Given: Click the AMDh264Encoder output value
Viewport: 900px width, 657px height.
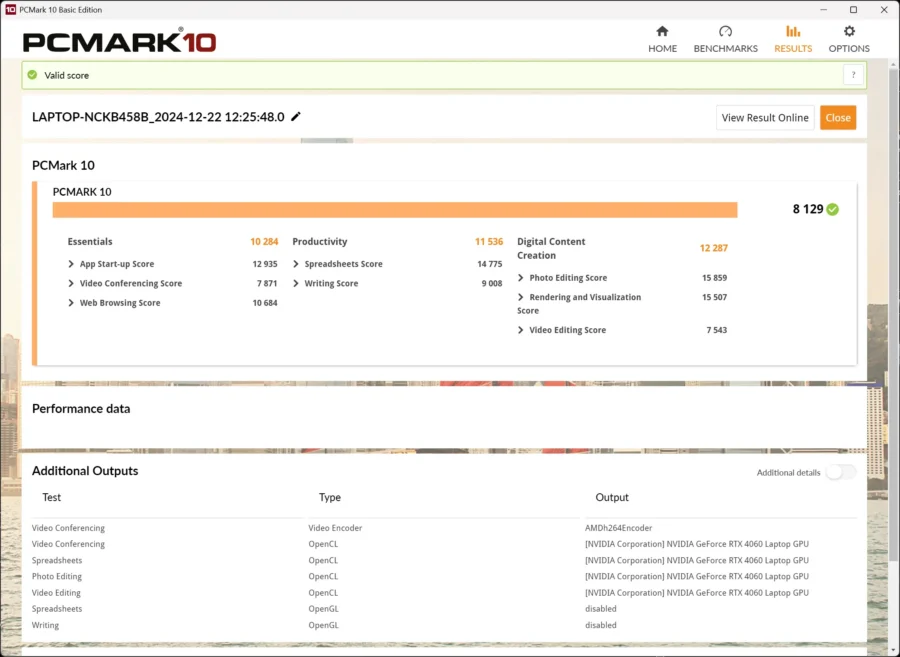Looking at the screenshot, I should coord(619,528).
